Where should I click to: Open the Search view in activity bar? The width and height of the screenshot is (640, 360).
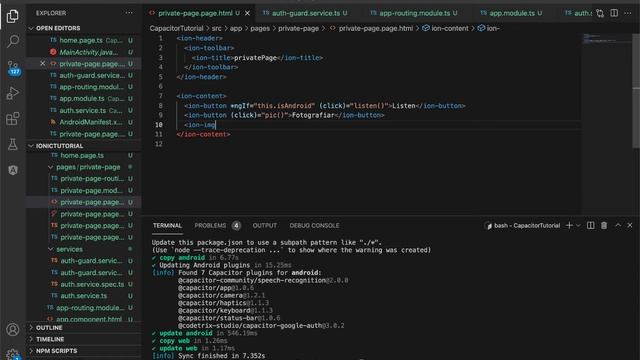coord(13,41)
